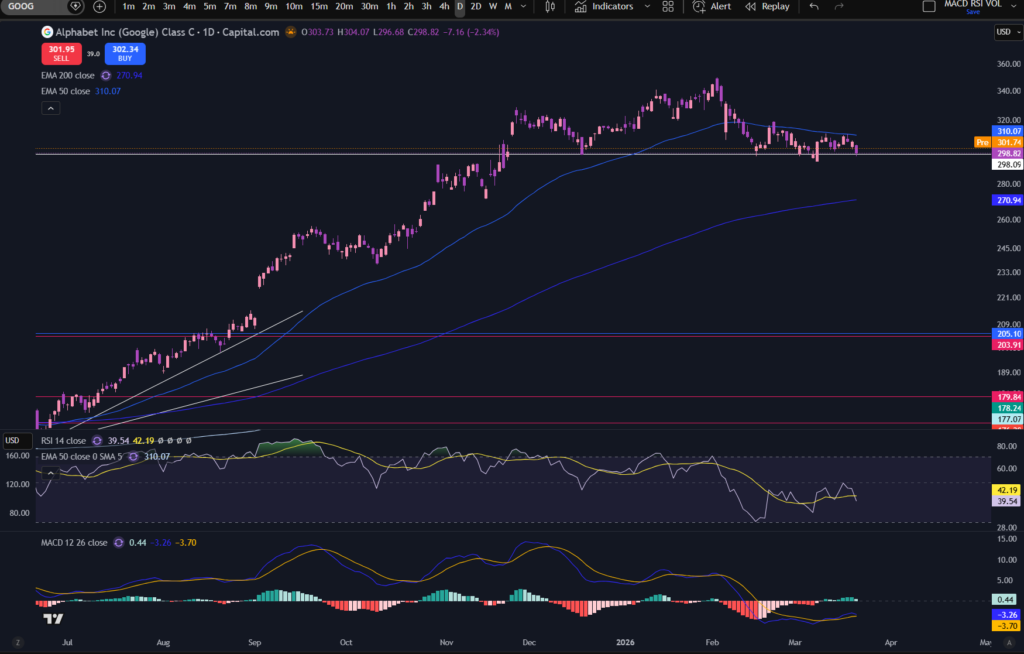Open the timeframe list dropdown arrow
This screenshot has height=654, width=1024.
pos(523,7)
